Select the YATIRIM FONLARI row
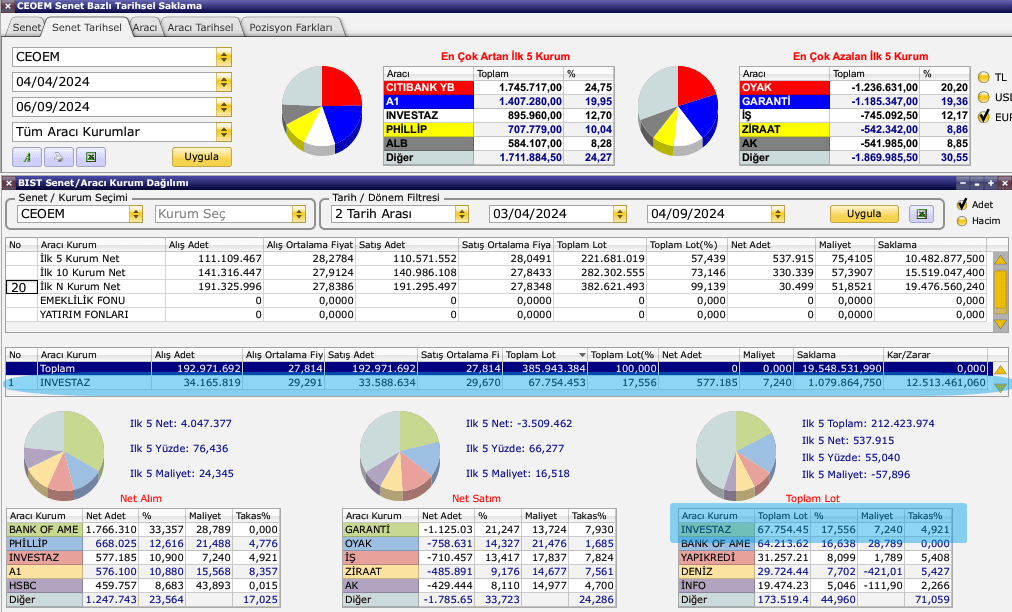Viewport: 1012px width, 612px height. (496, 314)
